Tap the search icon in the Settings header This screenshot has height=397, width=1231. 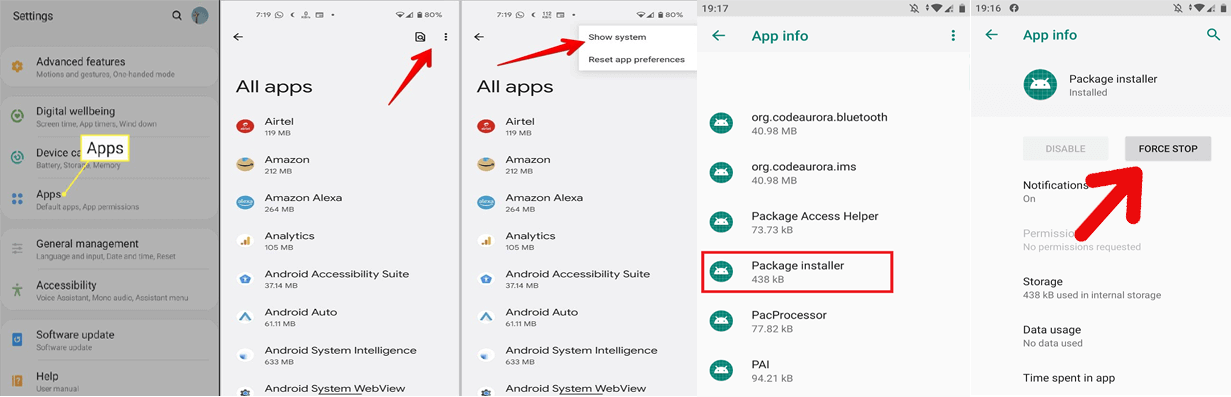[x=177, y=16]
